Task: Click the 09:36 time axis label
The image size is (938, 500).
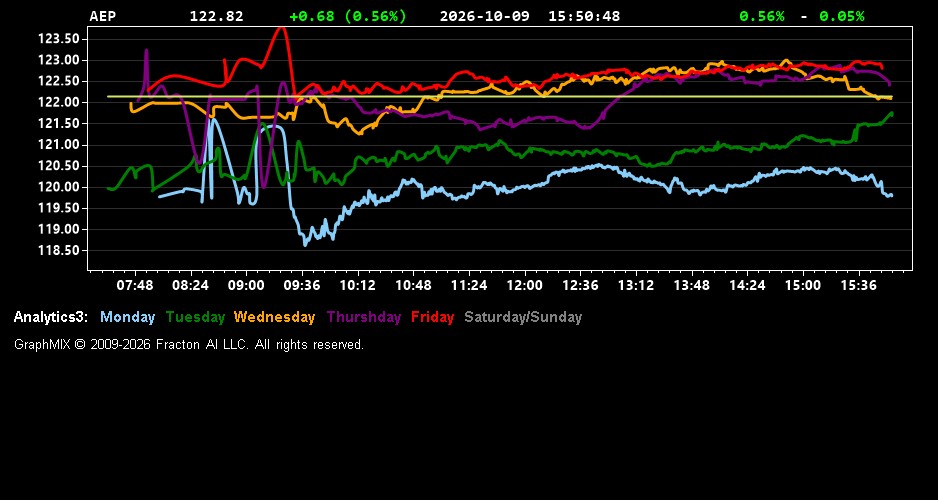Action: click(x=302, y=286)
